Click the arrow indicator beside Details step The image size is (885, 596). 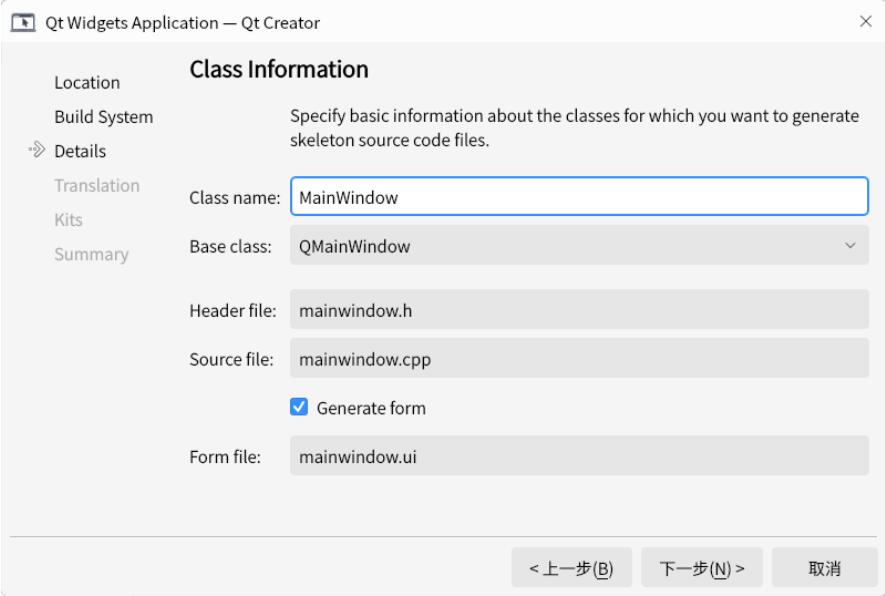click(x=37, y=151)
